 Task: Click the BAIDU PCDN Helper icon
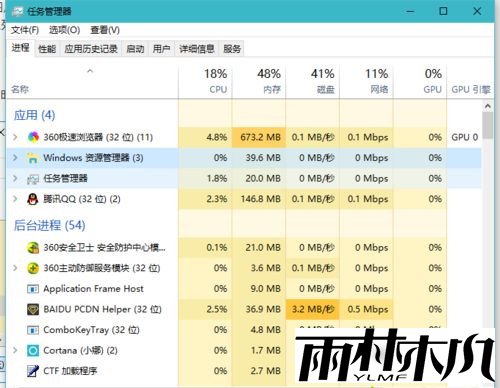(x=33, y=309)
